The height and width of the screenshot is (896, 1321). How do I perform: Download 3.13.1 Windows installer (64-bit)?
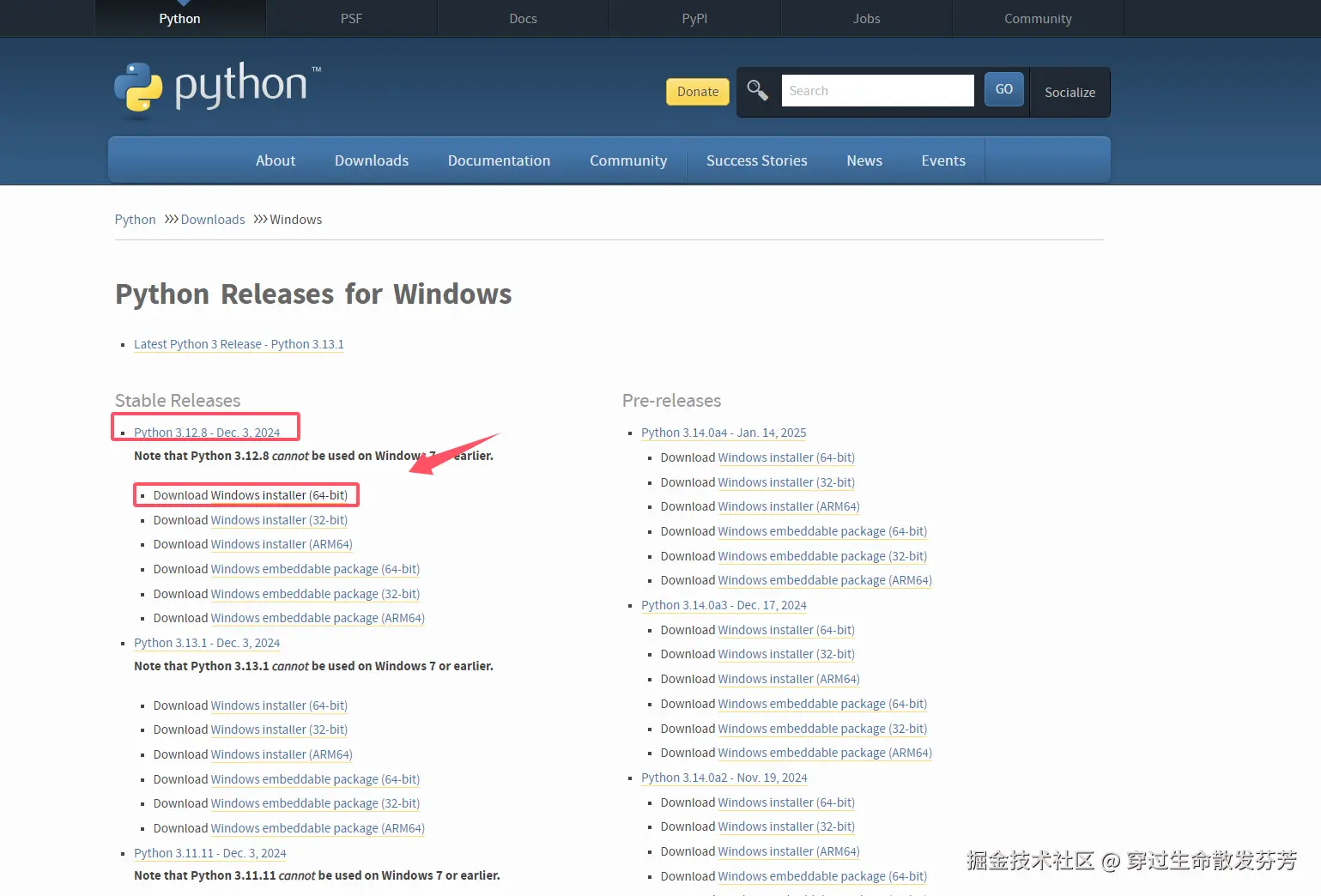click(x=279, y=705)
